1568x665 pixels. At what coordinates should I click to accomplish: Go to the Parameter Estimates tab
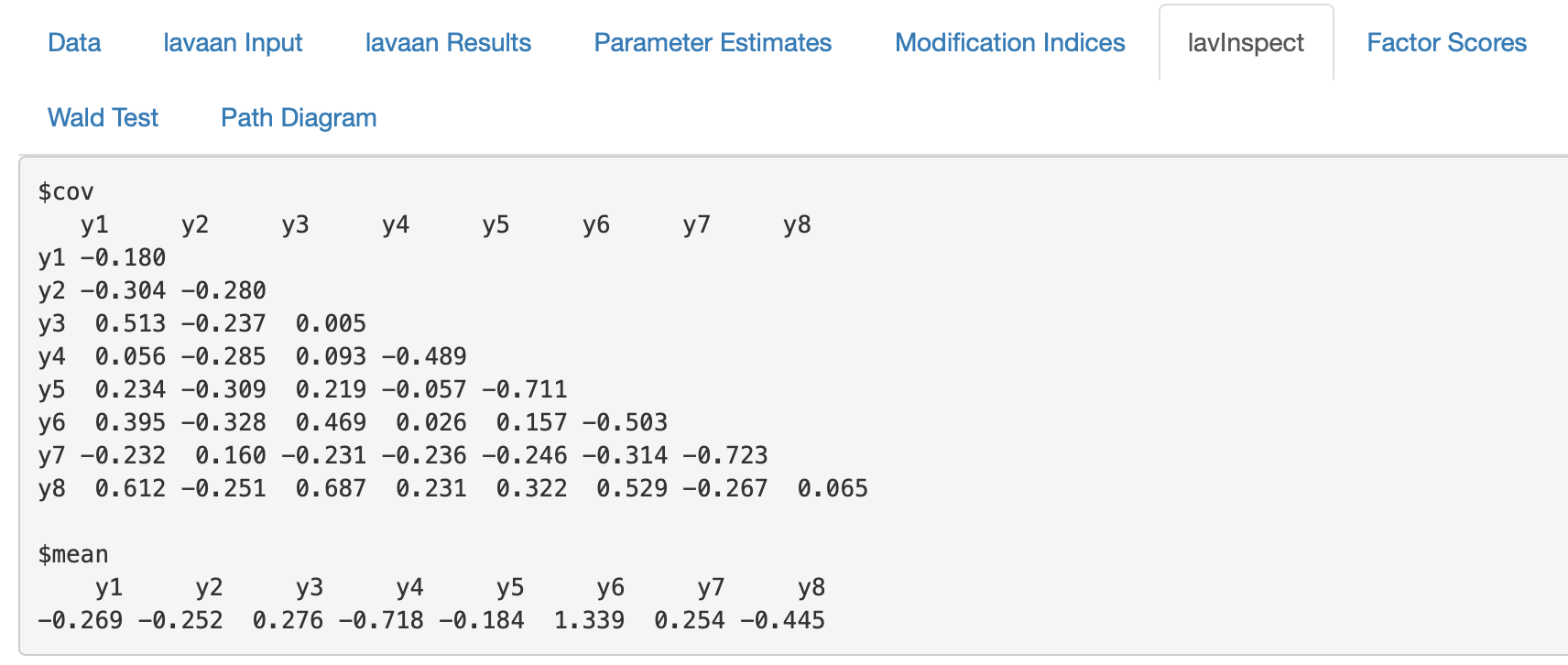pos(713,43)
